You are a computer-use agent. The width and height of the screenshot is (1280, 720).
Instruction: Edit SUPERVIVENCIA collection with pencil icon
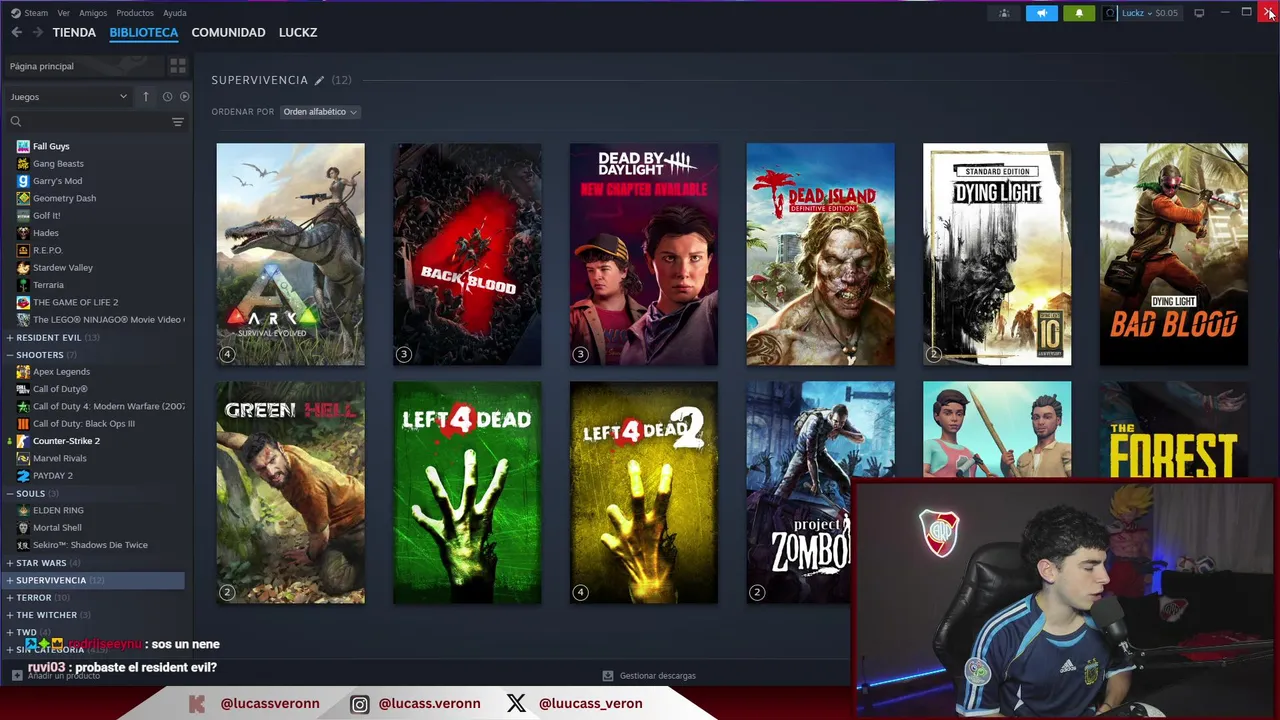(x=319, y=80)
